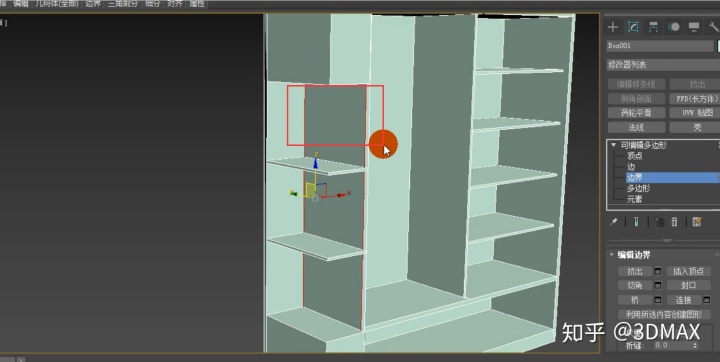Toggle Show End Result icon

click(x=636, y=222)
